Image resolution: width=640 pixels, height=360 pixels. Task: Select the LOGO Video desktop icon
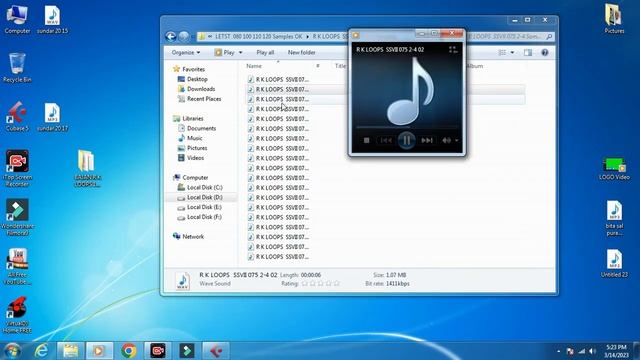[x=614, y=169]
